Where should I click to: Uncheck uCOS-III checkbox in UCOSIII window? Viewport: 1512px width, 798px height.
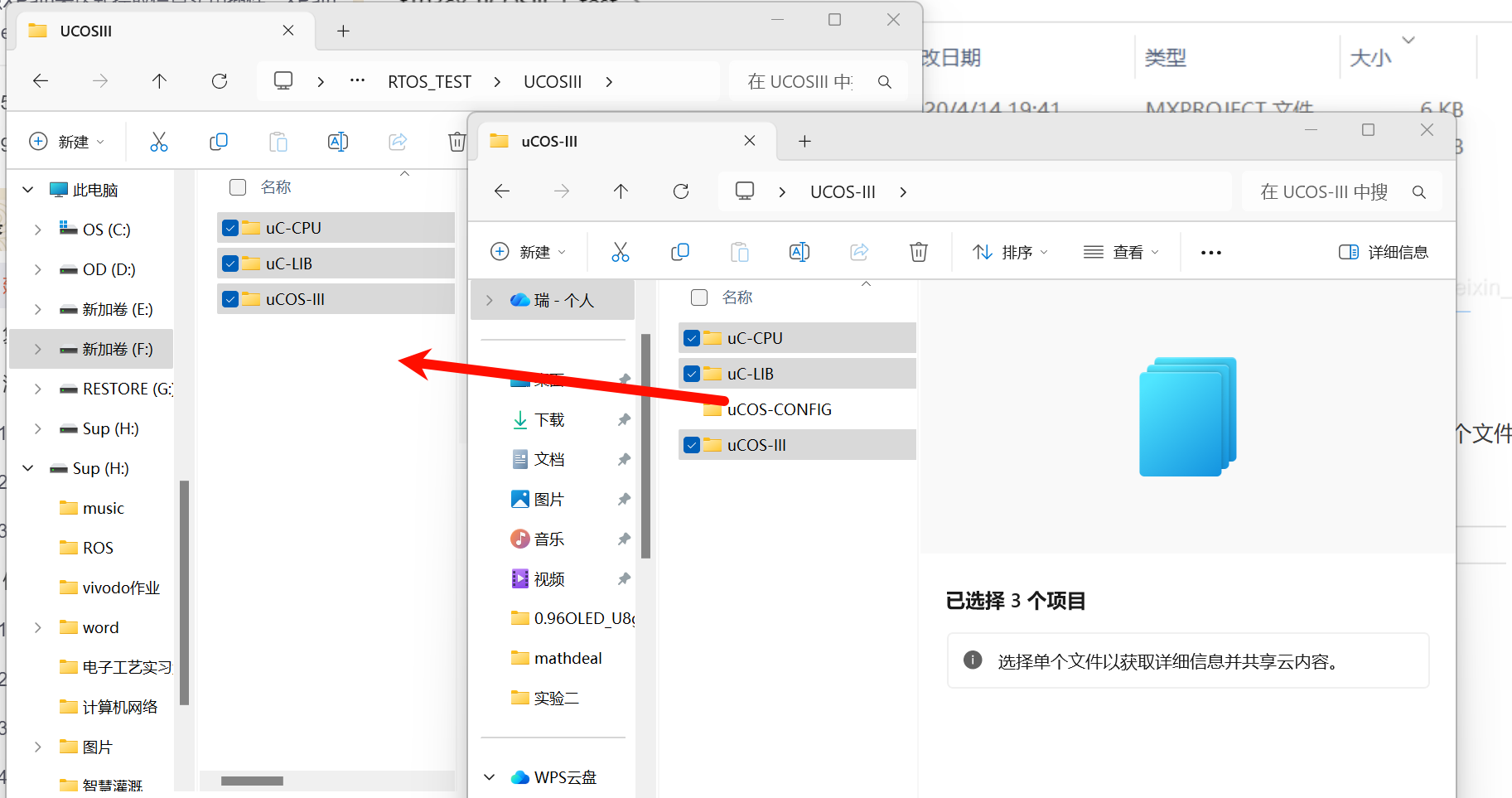click(x=230, y=299)
